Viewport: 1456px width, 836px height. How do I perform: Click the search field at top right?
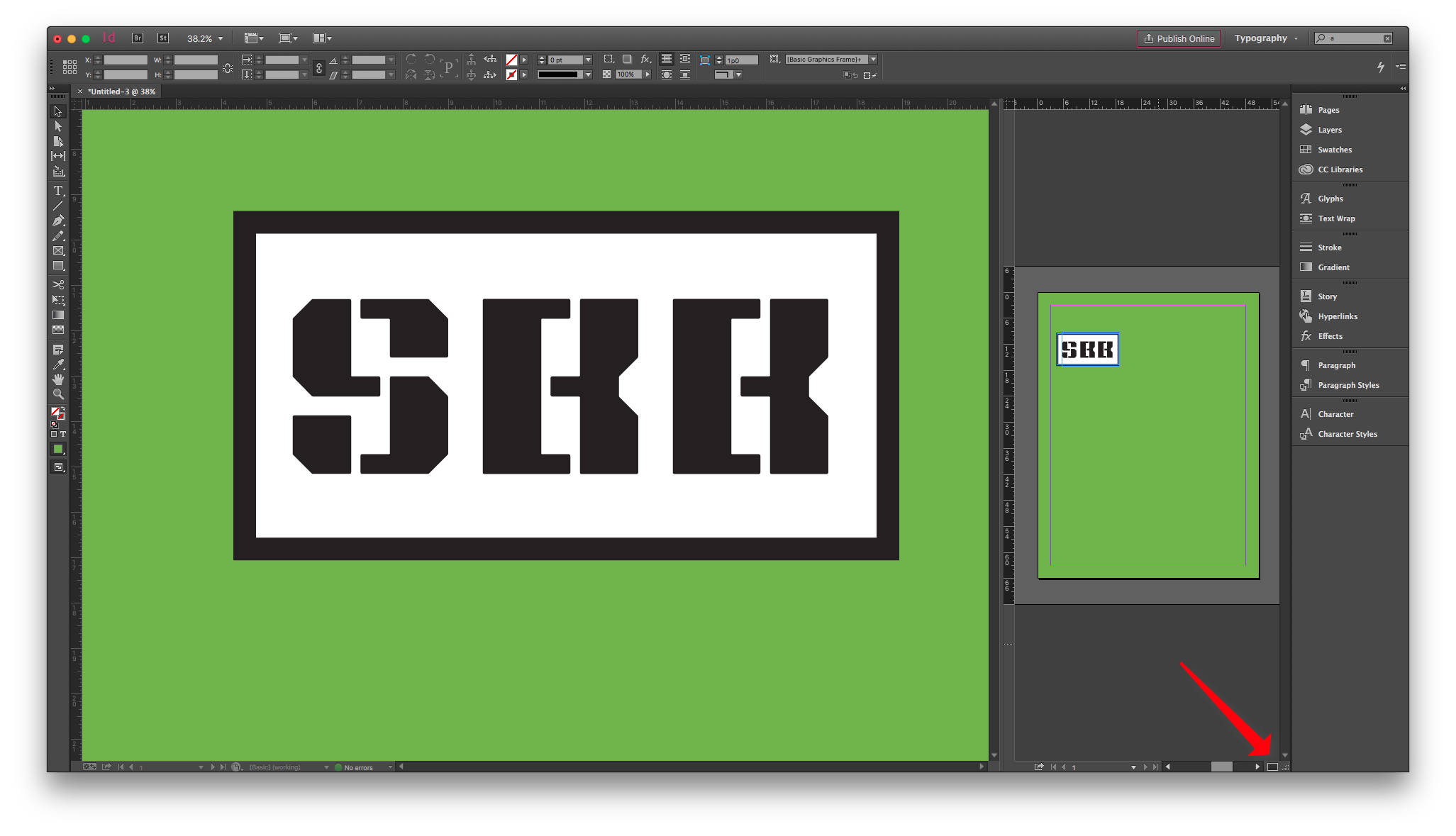(x=1353, y=38)
